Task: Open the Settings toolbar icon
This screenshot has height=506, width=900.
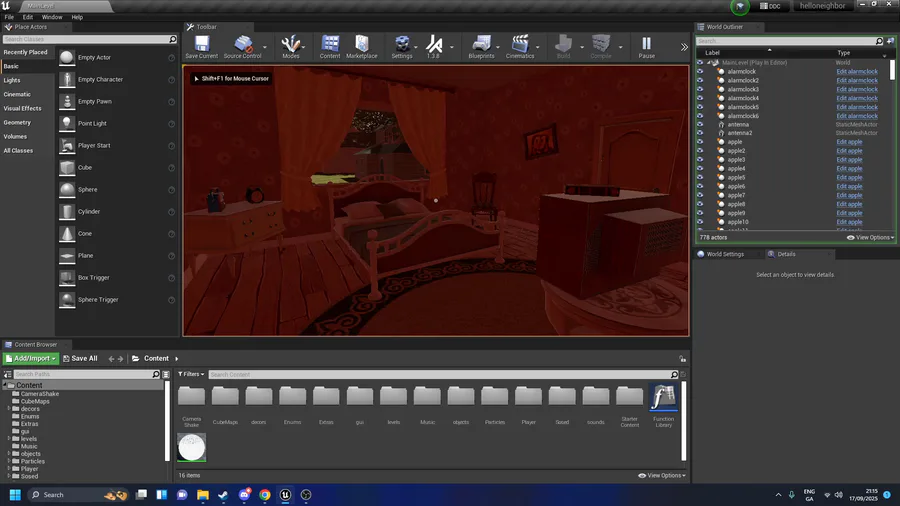Action: tap(402, 44)
